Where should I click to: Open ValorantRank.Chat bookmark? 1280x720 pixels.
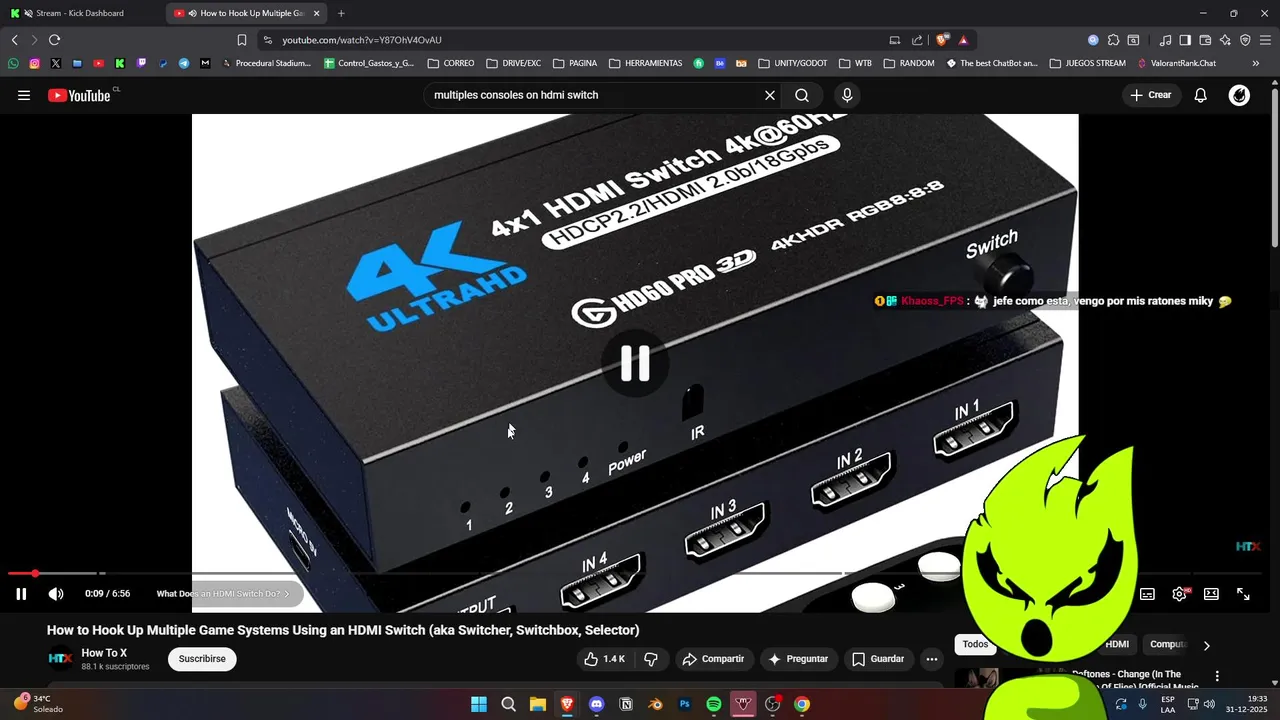pos(1177,63)
